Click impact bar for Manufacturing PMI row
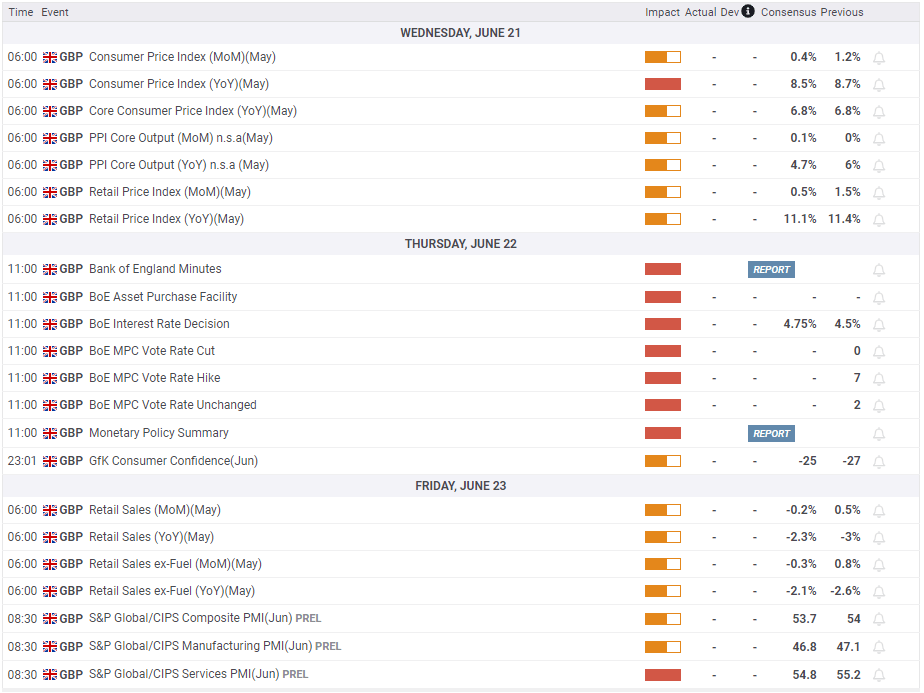This screenshot has width=924, height=693. point(662,647)
